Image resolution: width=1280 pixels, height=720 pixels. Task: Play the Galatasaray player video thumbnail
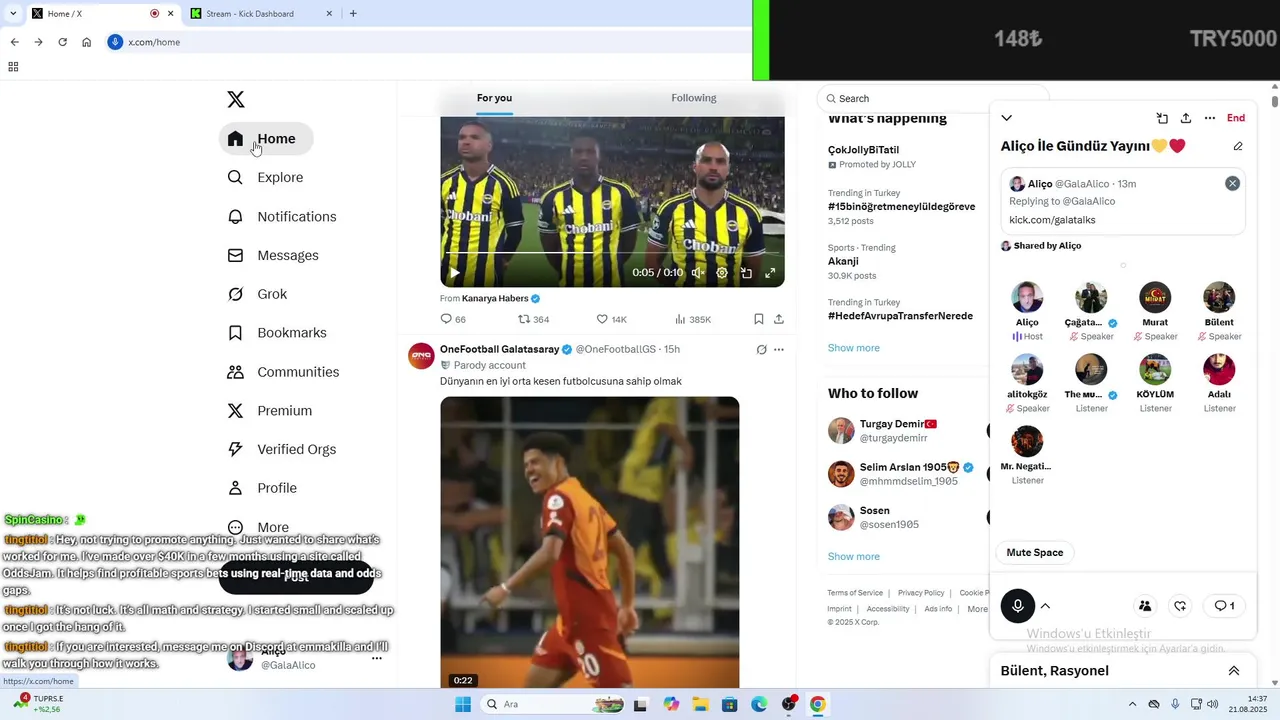(x=590, y=542)
